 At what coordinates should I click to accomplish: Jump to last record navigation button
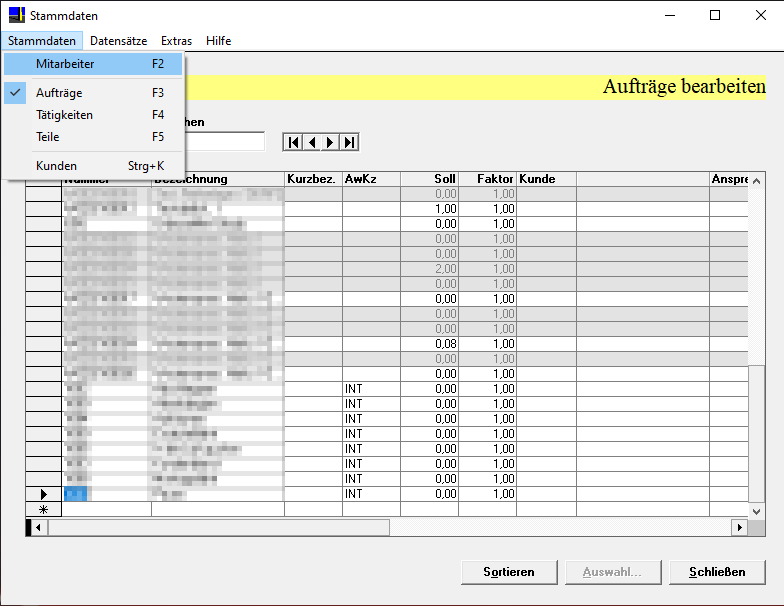[x=349, y=142]
